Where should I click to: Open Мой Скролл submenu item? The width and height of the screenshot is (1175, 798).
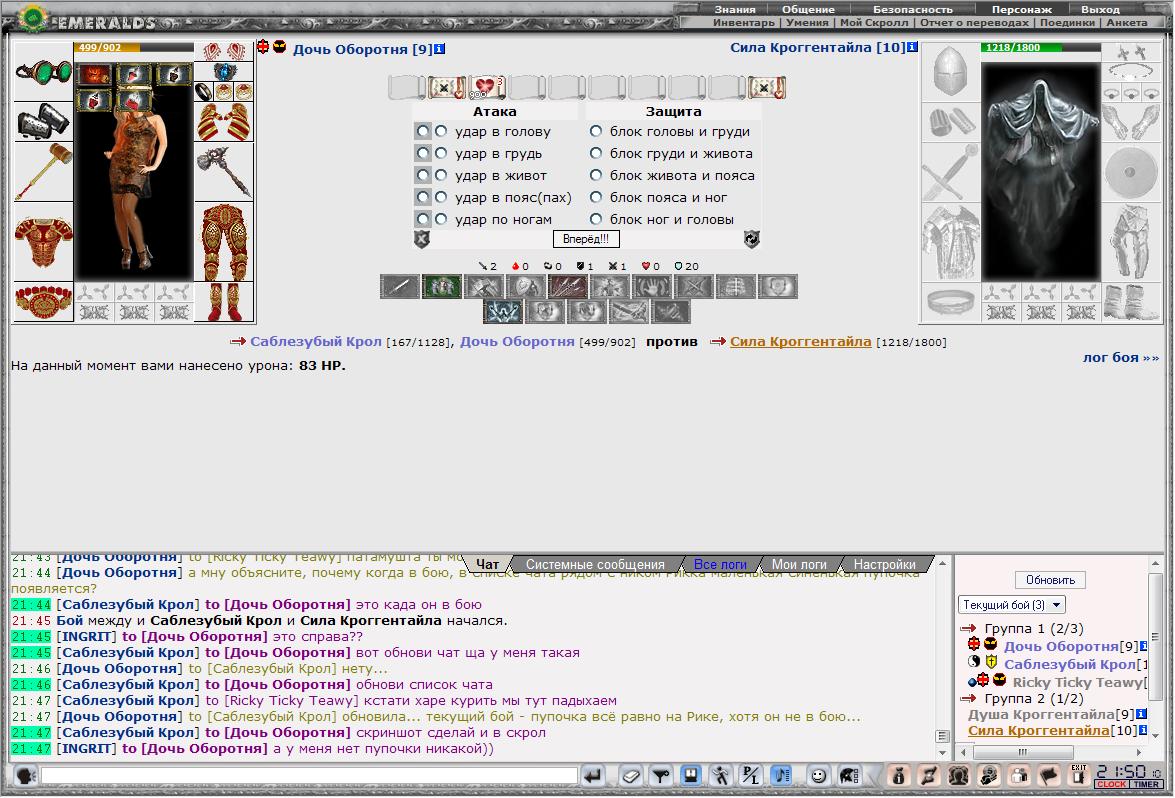click(x=874, y=22)
